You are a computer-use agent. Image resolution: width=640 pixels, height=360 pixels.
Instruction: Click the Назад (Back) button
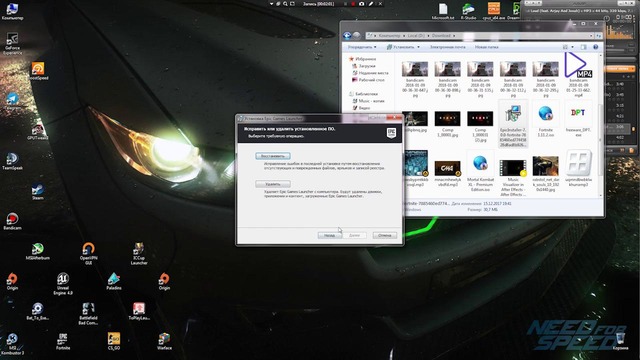click(x=329, y=236)
